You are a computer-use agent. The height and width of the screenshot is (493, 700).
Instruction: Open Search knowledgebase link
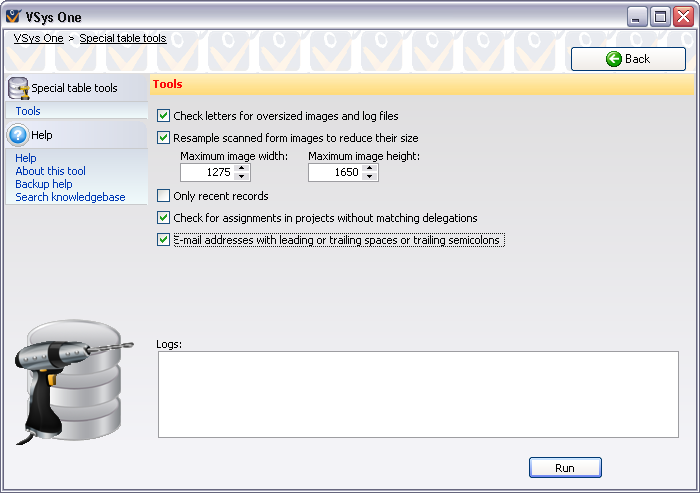coord(70,197)
